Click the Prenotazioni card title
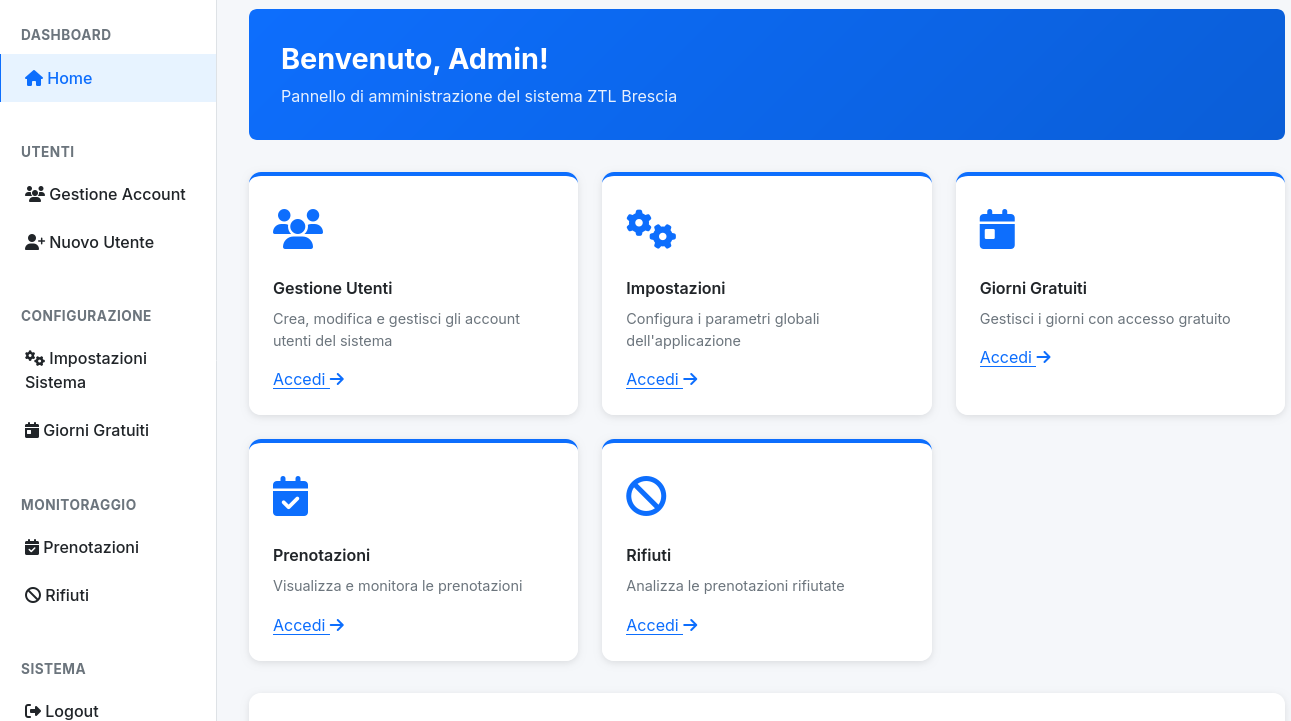 321,555
